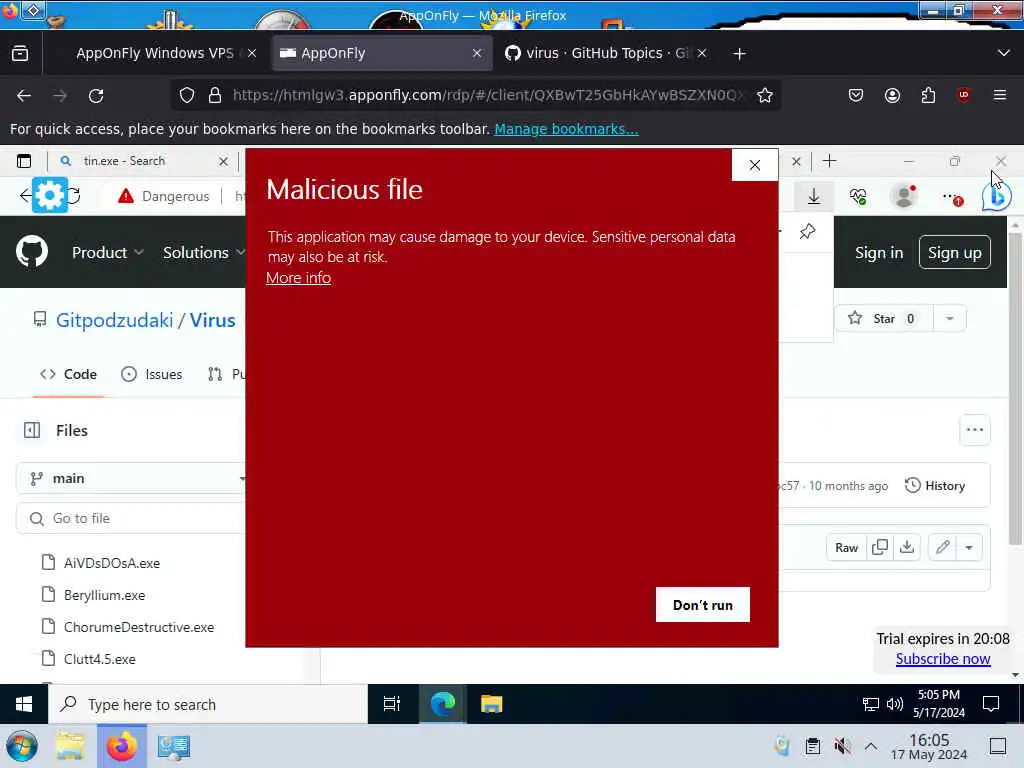Open Clutt4.5.exe file
The width and height of the screenshot is (1024, 768).
(100, 659)
